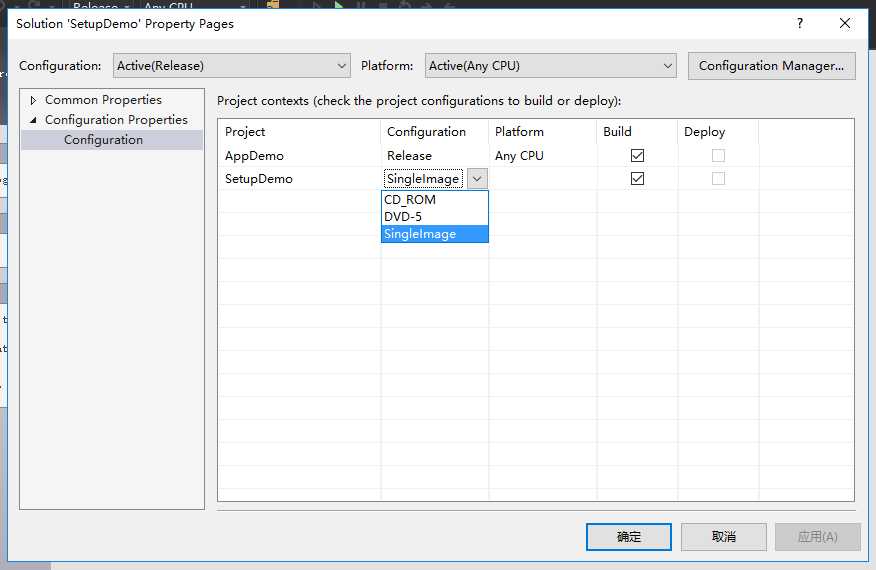Choose CD_ROM from the dropdown list

435,200
